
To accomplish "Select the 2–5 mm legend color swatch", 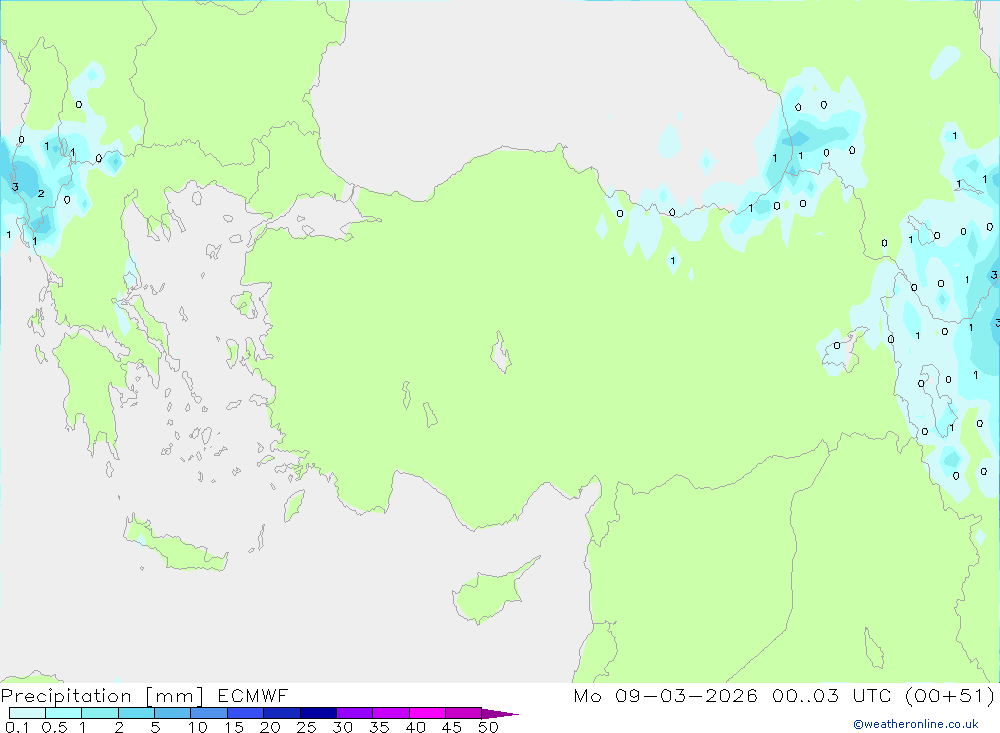I will pyautogui.click(x=136, y=713).
